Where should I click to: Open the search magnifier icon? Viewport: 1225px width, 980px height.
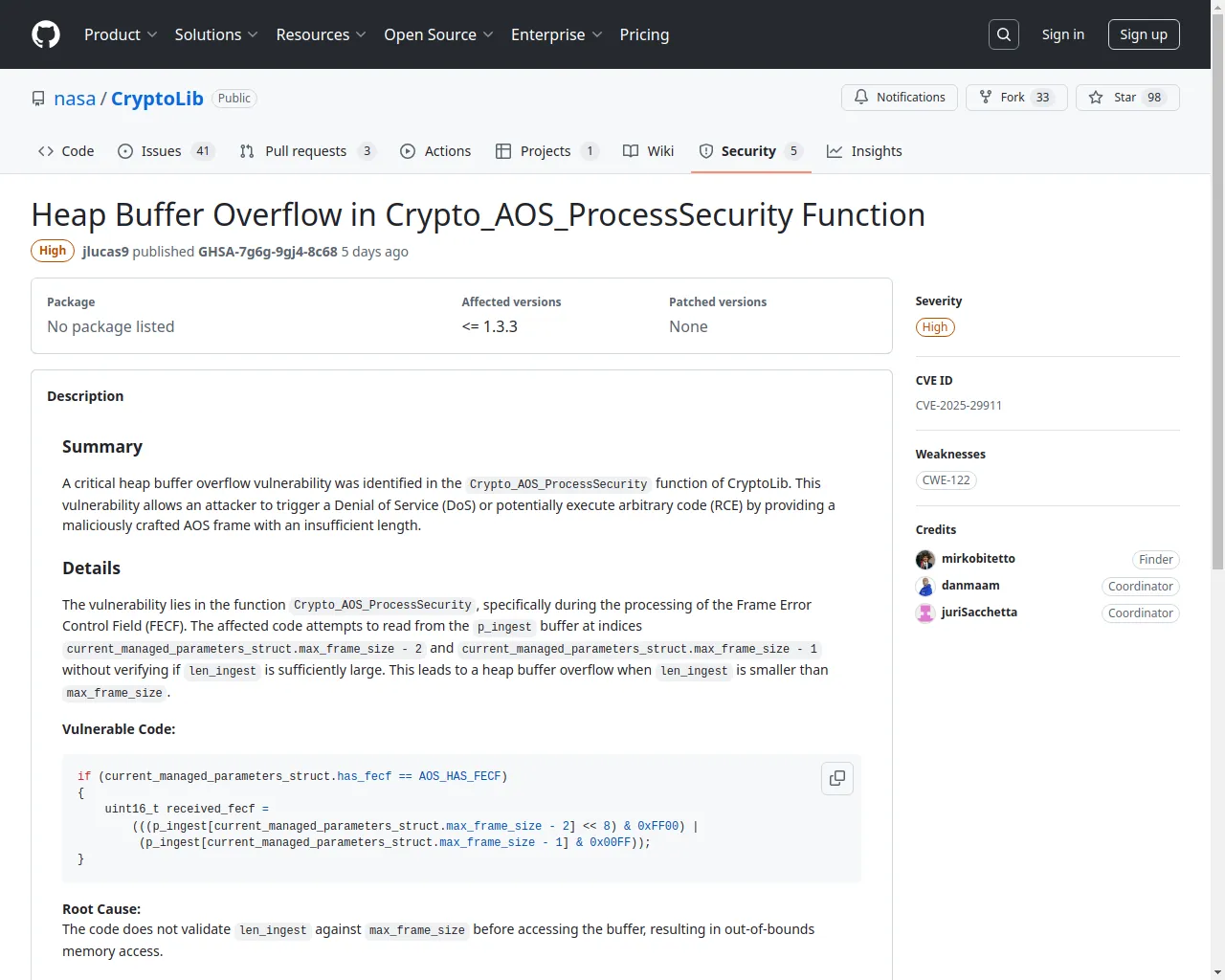click(1004, 34)
